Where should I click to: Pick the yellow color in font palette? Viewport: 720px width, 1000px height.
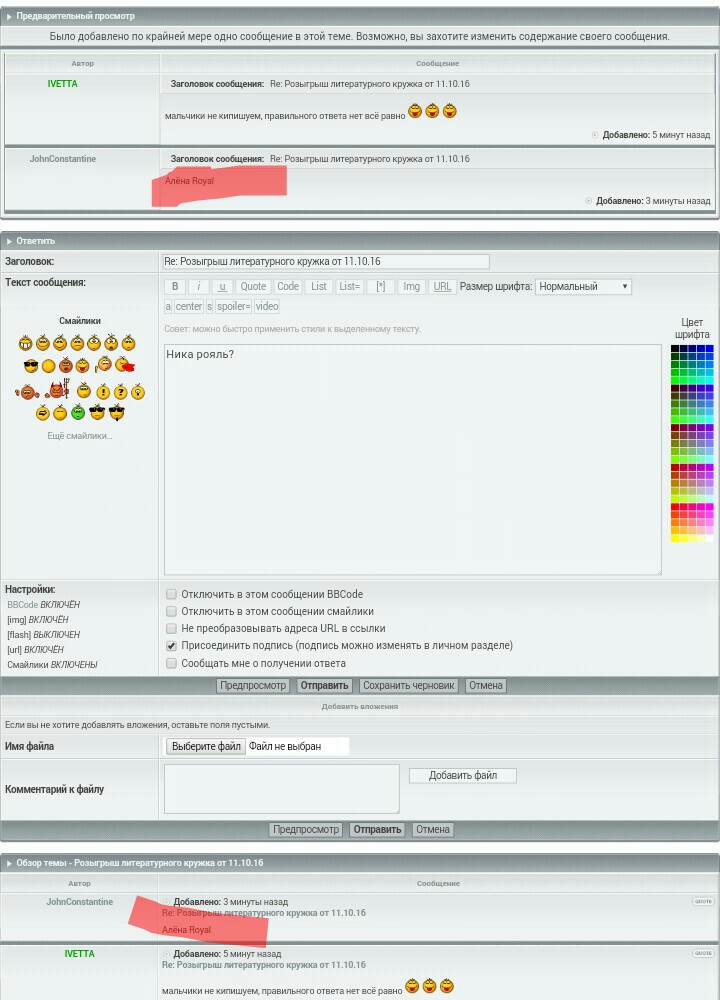pyautogui.click(x=675, y=538)
